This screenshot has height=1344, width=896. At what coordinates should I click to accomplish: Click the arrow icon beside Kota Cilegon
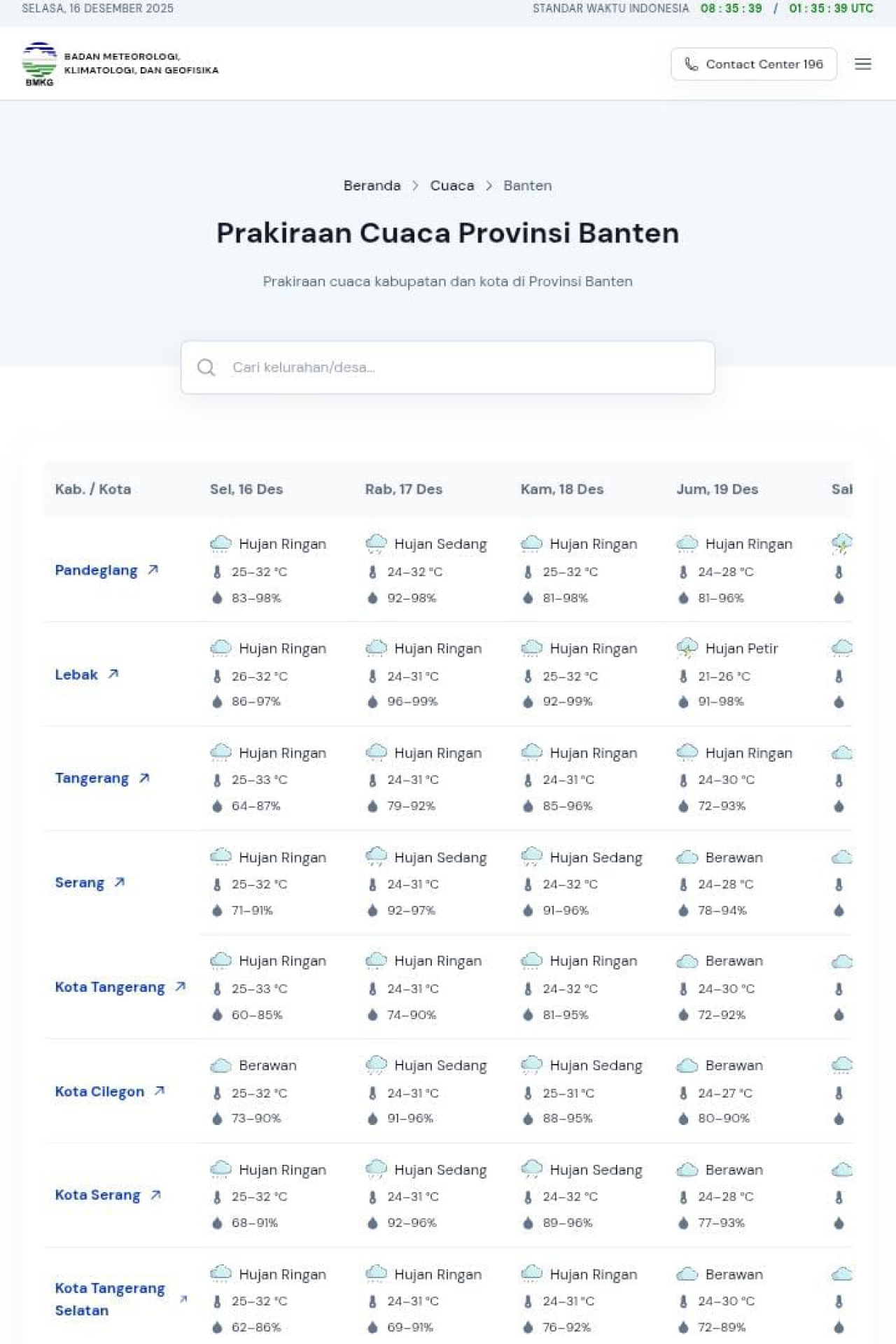[x=160, y=1091]
